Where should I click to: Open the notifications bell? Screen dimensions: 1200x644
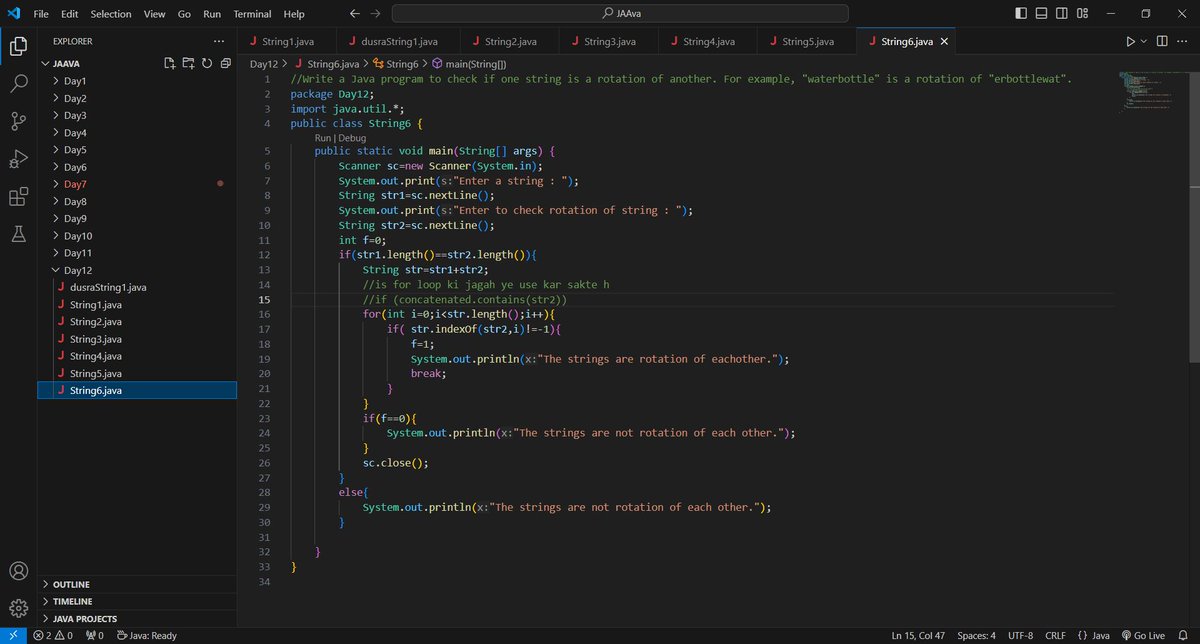point(1183,635)
